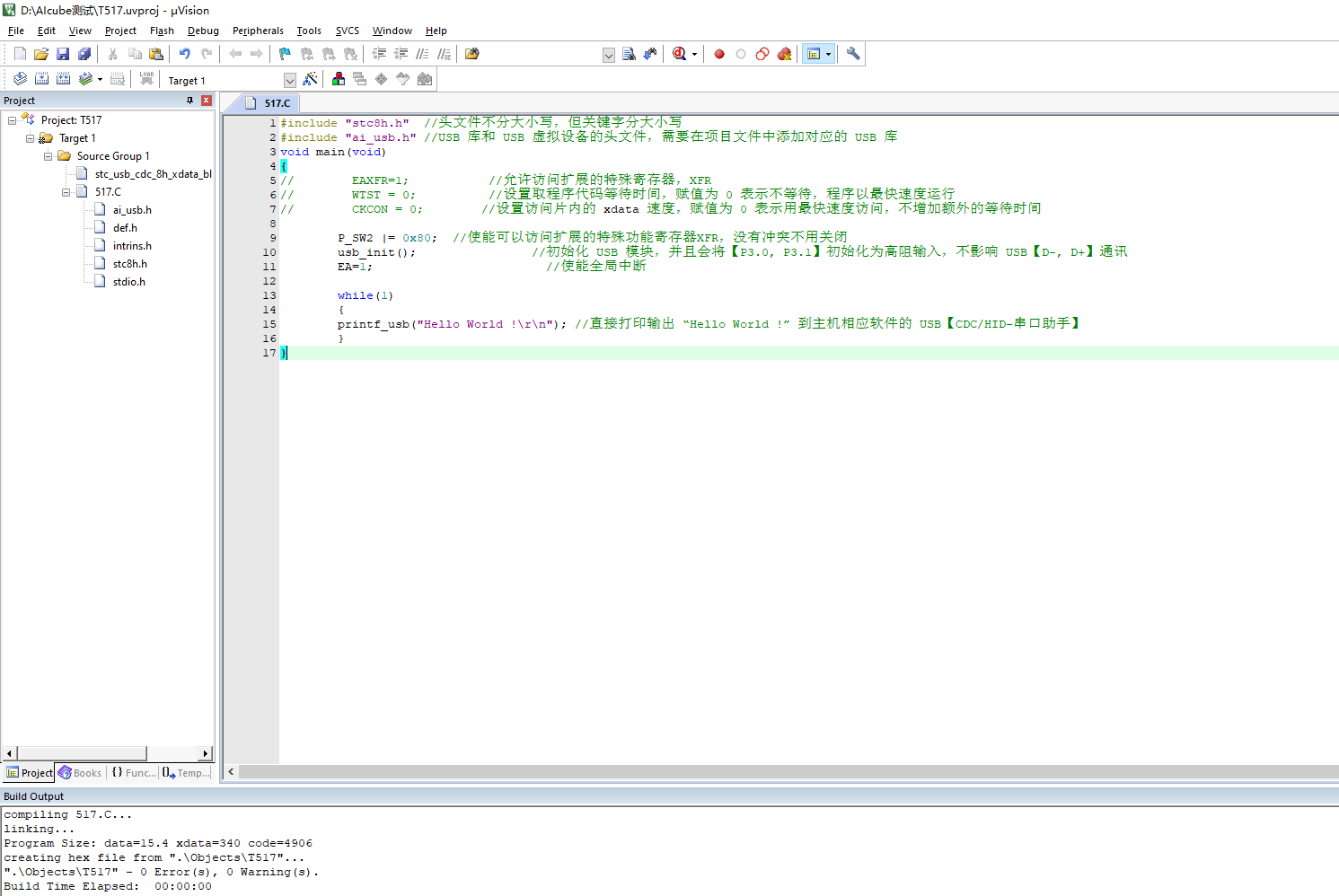Paste from clipboard toolbar icon

156,54
